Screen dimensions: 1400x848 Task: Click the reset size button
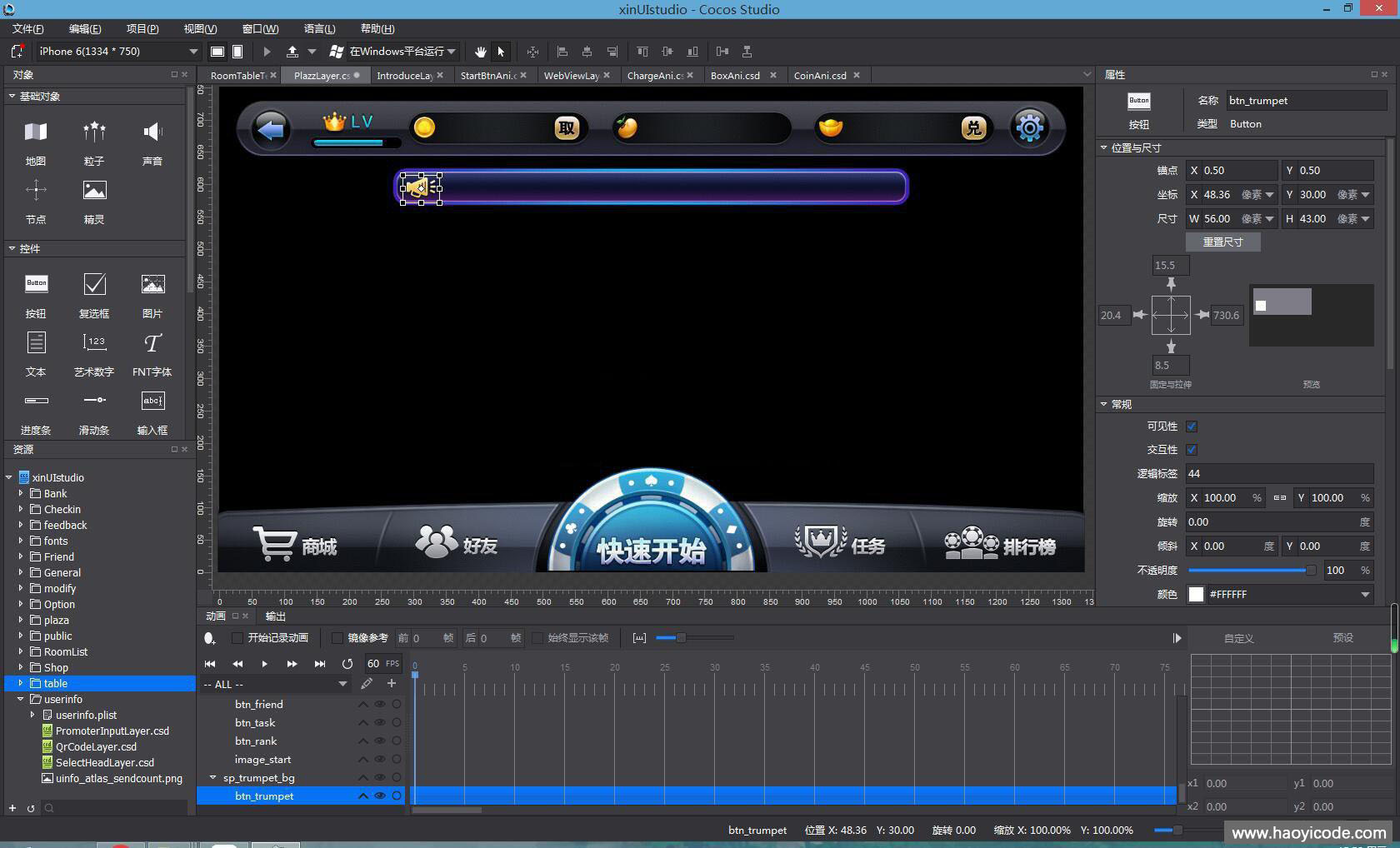click(1222, 242)
